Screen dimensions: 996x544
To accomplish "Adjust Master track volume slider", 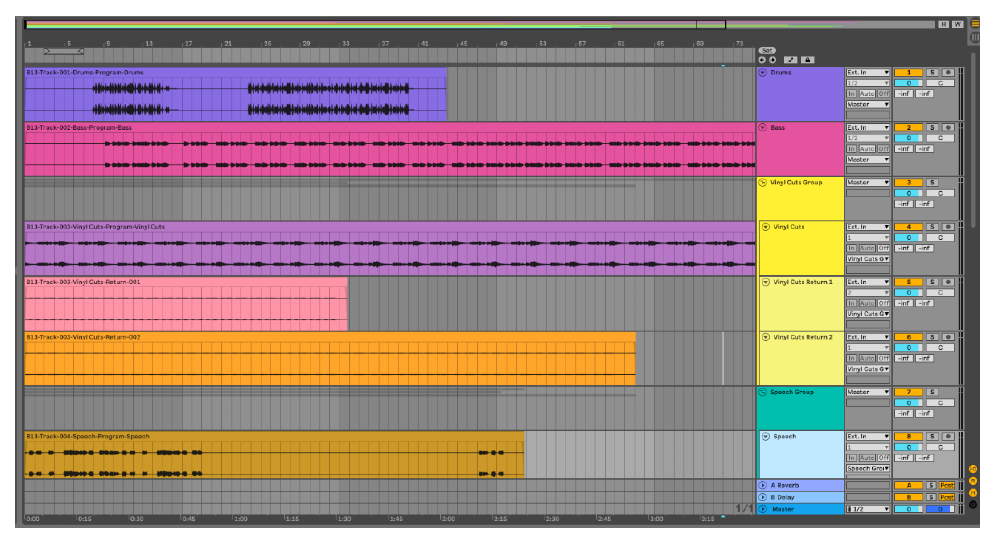I will coord(908,509).
